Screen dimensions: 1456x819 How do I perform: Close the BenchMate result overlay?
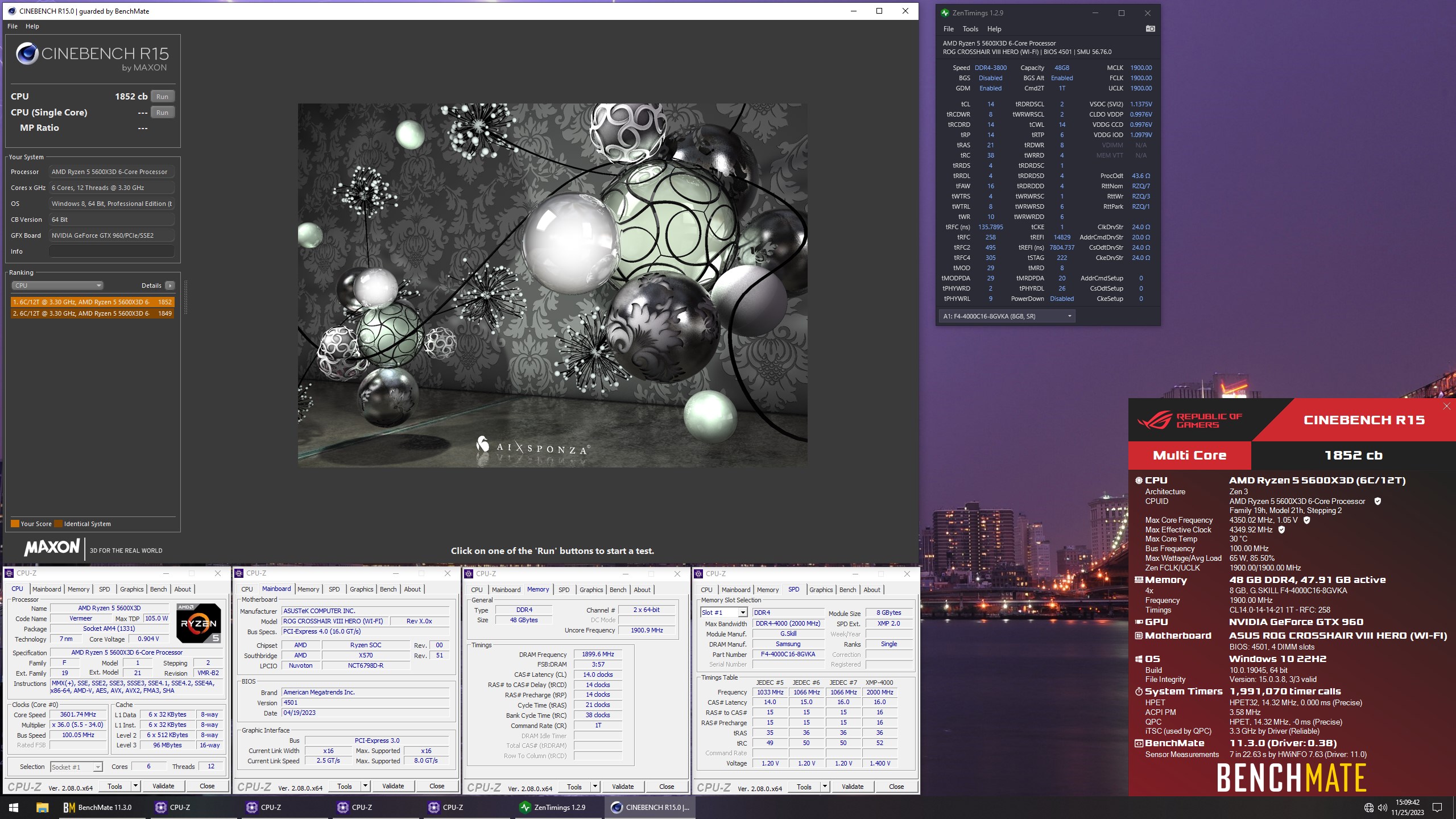click(x=1446, y=406)
